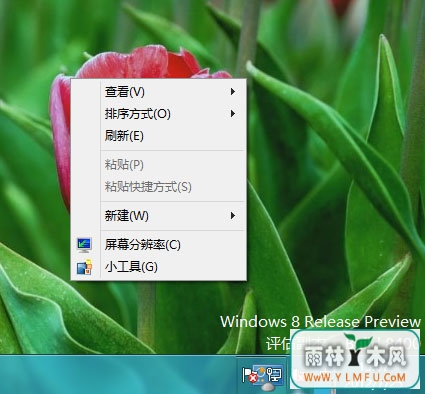425x394 pixels.
Task: Expand the 新建(W) submenu
Action: [x=159, y=216]
